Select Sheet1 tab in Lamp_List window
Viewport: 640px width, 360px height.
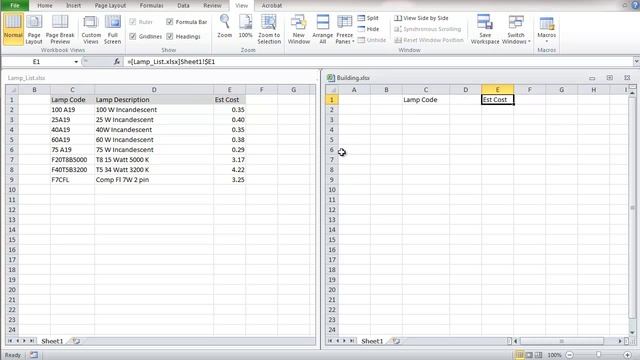coord(52,341)
